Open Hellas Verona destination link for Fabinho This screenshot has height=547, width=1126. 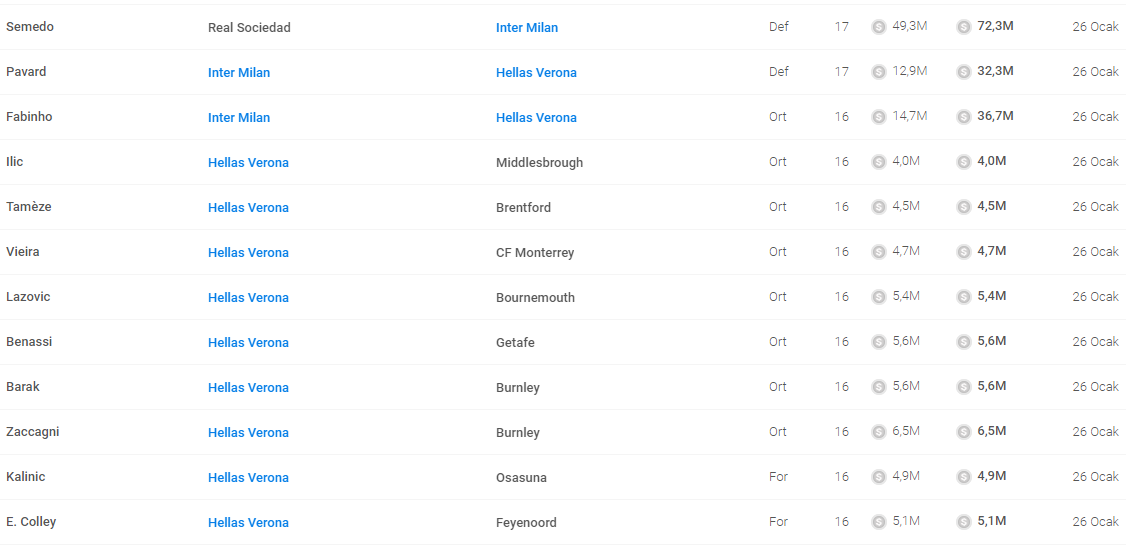[x=536, y=118]
